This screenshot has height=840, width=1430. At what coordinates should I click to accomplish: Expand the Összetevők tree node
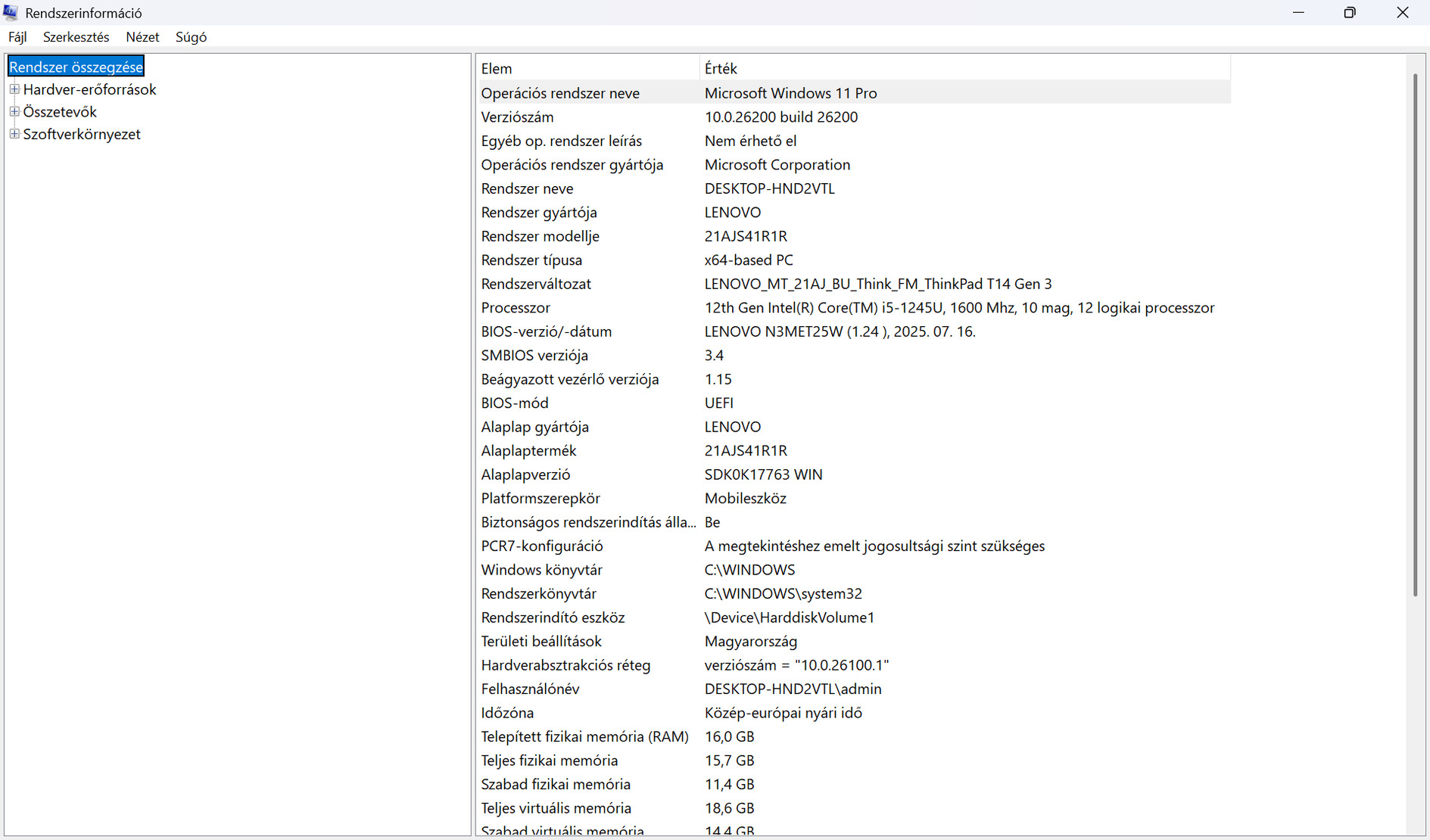coord(14,112)
